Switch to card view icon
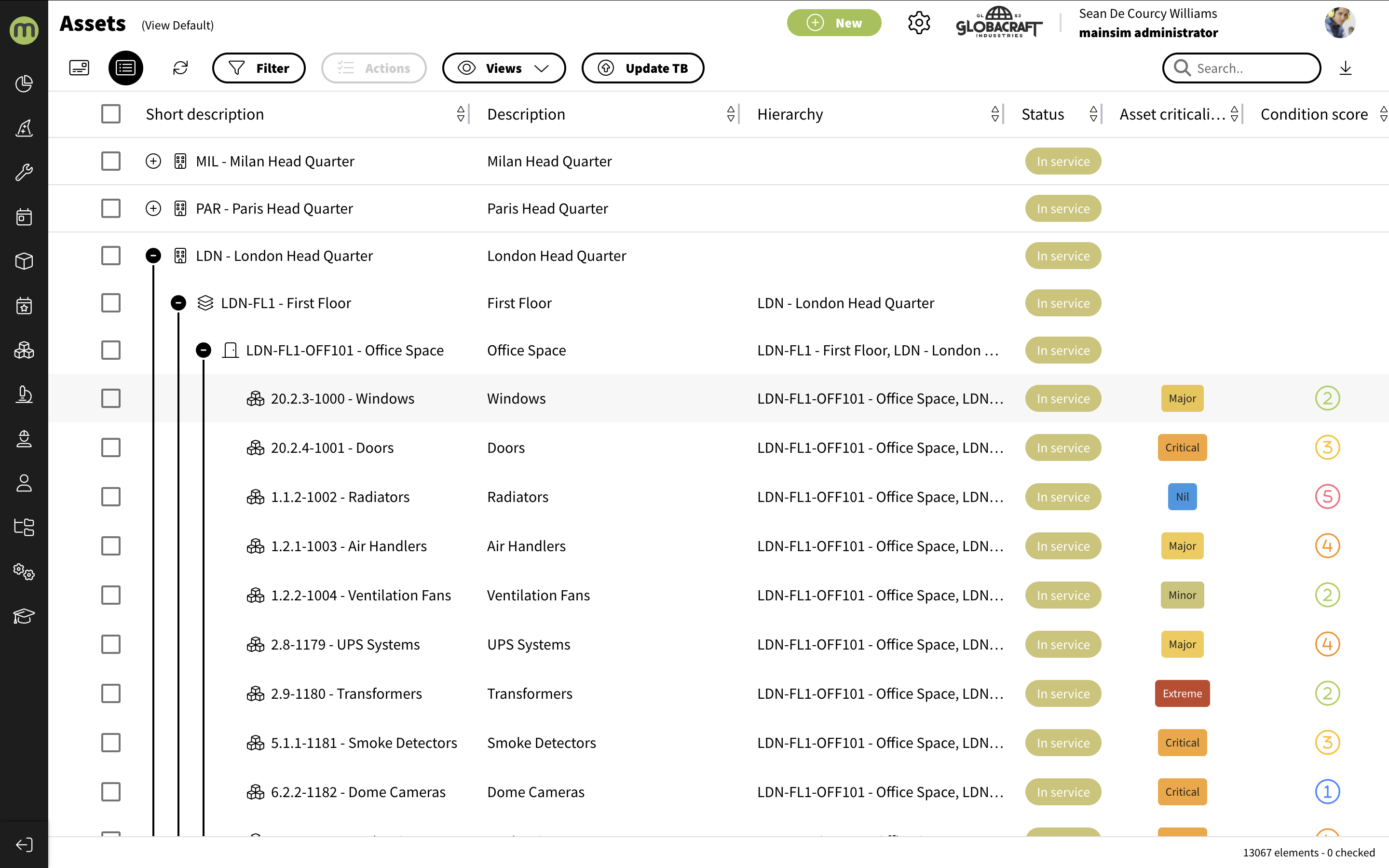 tap(79, 68)
